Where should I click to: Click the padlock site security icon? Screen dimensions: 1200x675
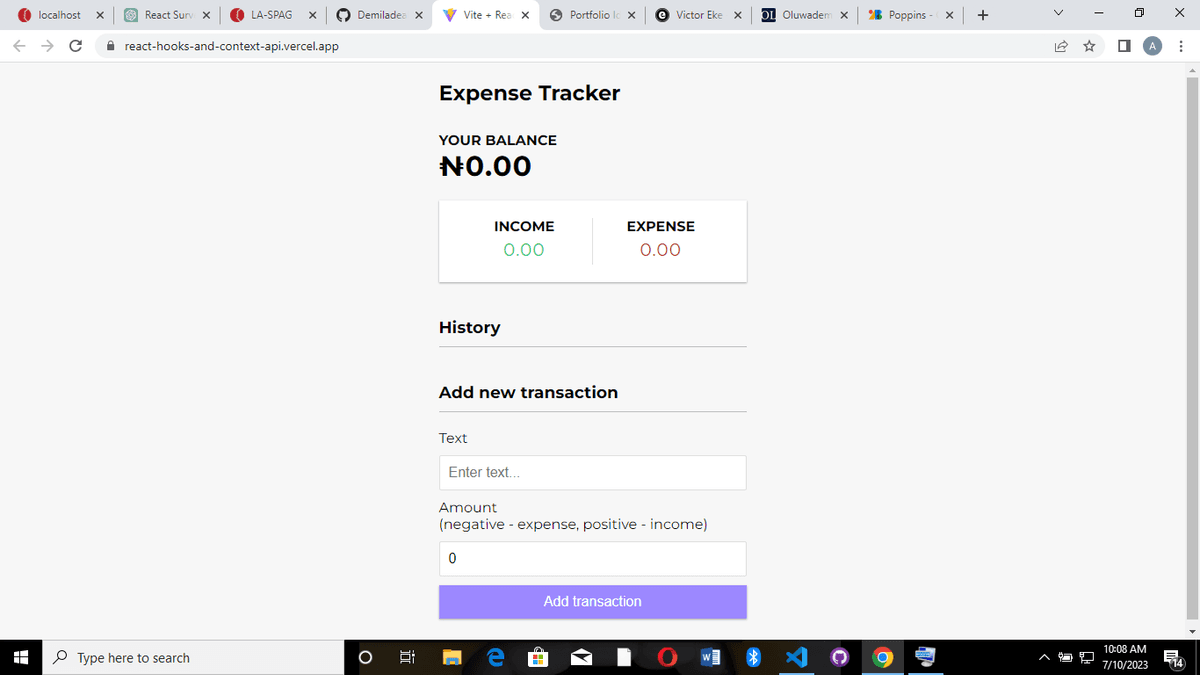coord(110,46)
